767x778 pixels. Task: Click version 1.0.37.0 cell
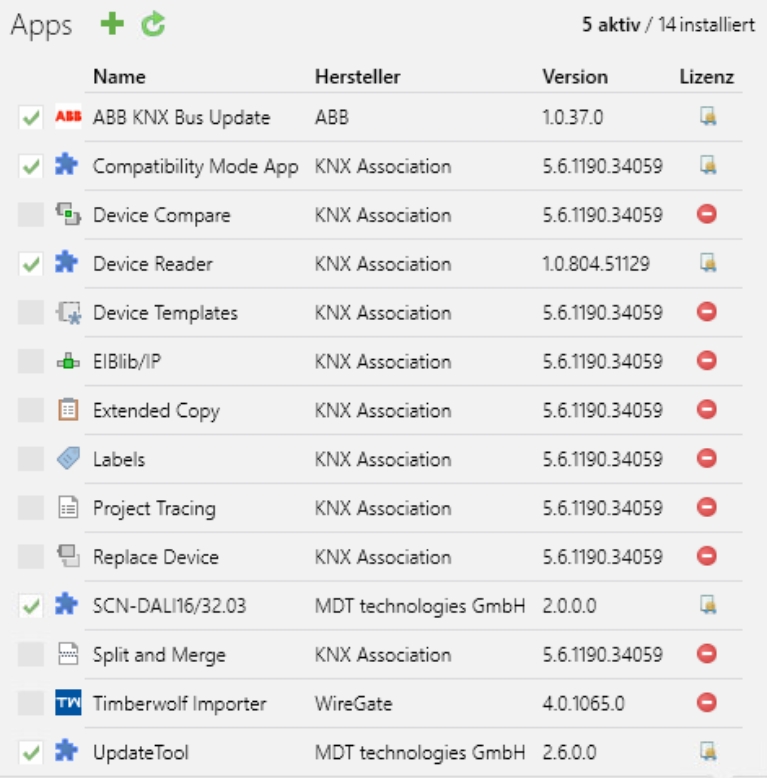tap(573, 118)
